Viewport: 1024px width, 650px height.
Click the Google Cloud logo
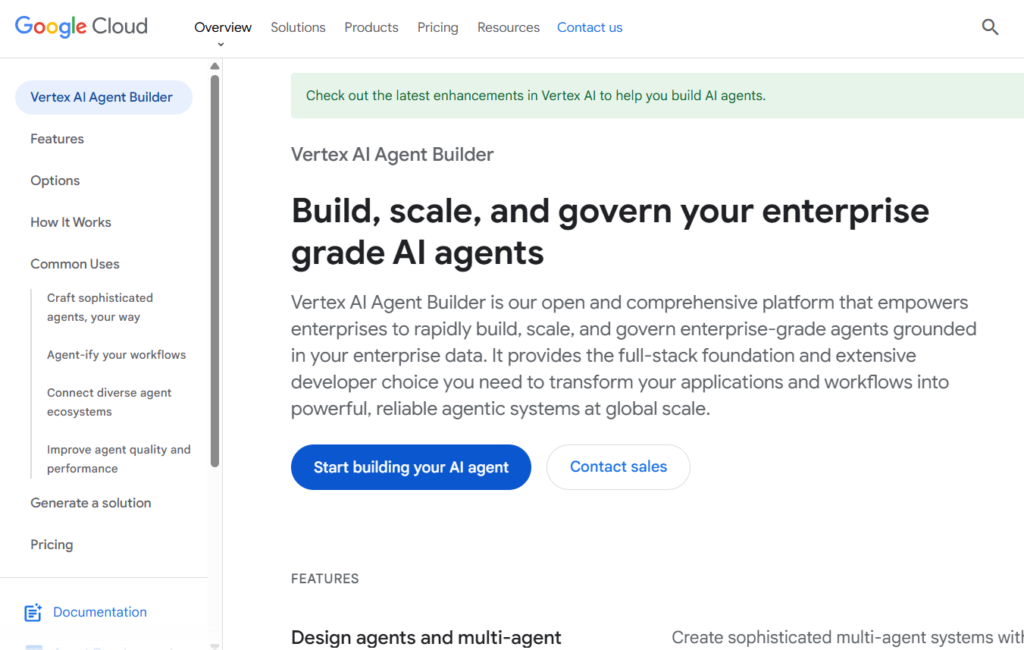[x=81, y=27]
